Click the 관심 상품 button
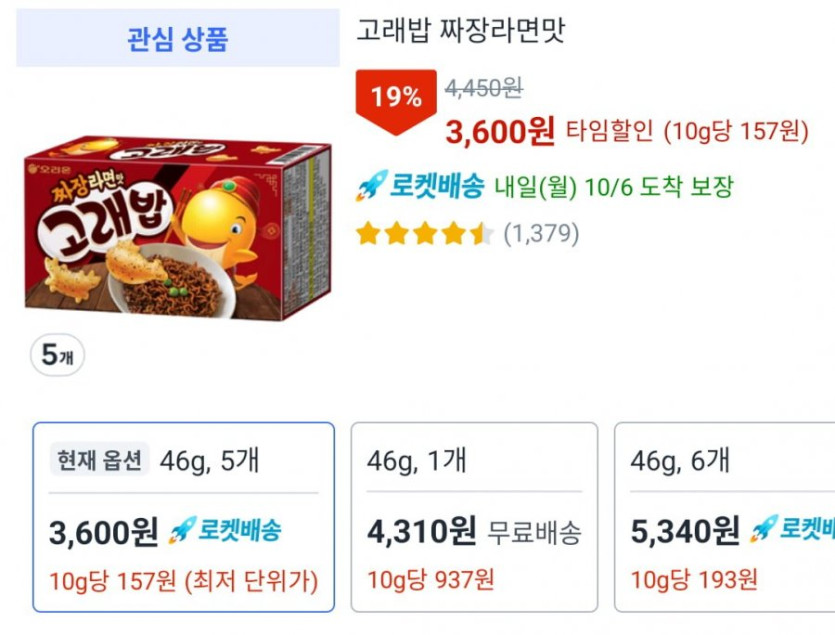This screenshot has width=835, height=635. coord(177,39)
